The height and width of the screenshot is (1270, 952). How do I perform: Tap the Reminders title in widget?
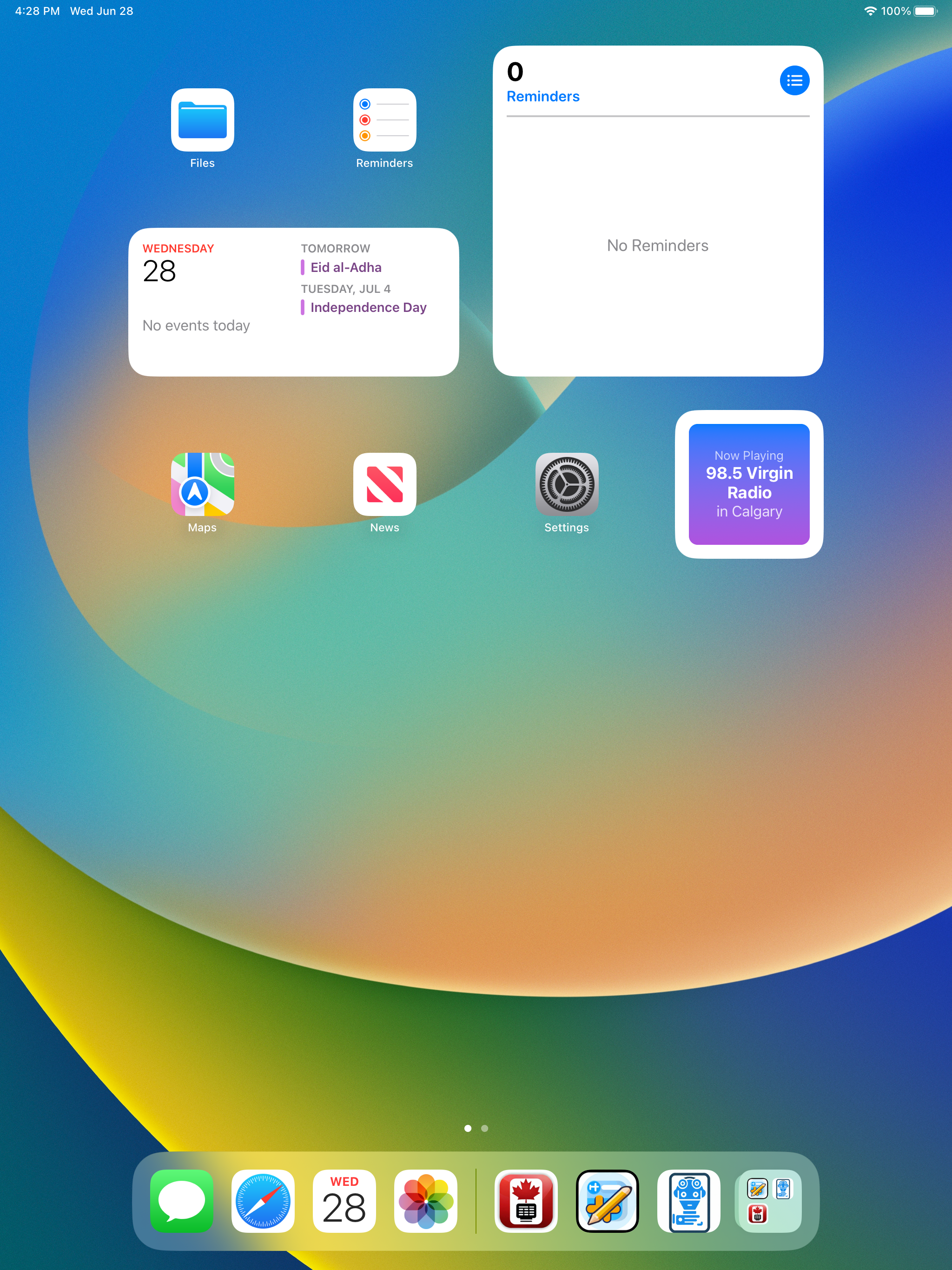542,96
